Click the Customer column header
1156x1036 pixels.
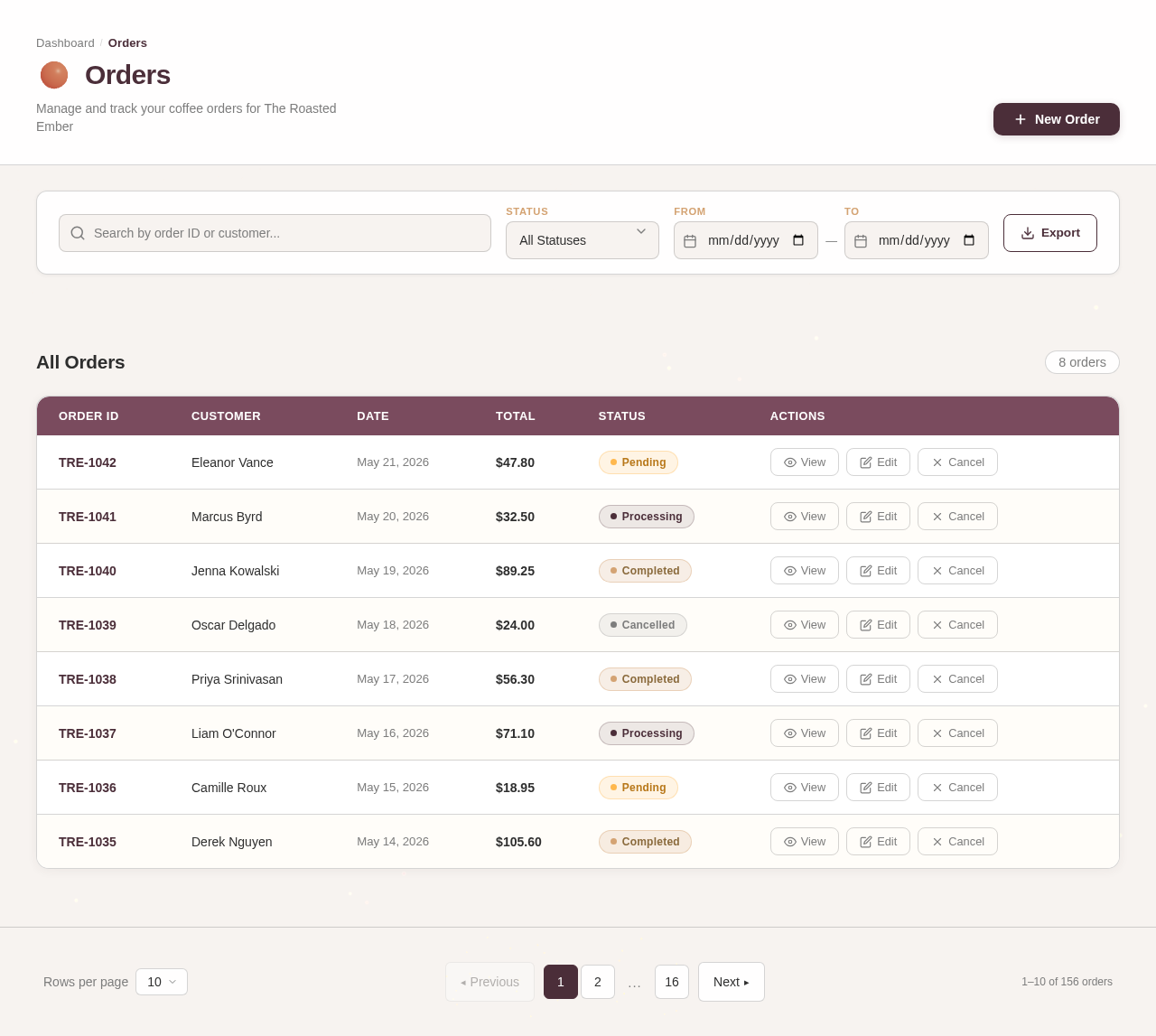tap(226, 416)
